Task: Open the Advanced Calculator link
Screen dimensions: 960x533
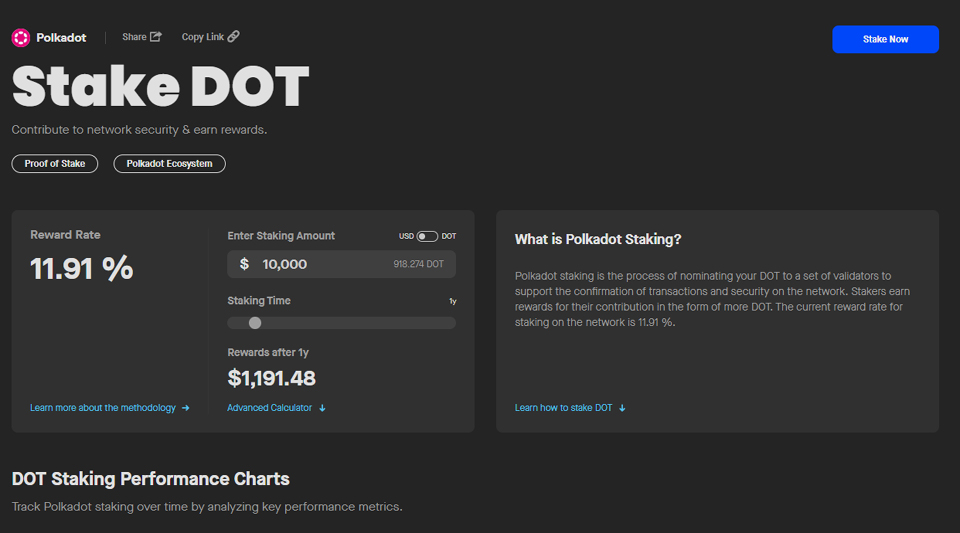Action: coord(276,408)
